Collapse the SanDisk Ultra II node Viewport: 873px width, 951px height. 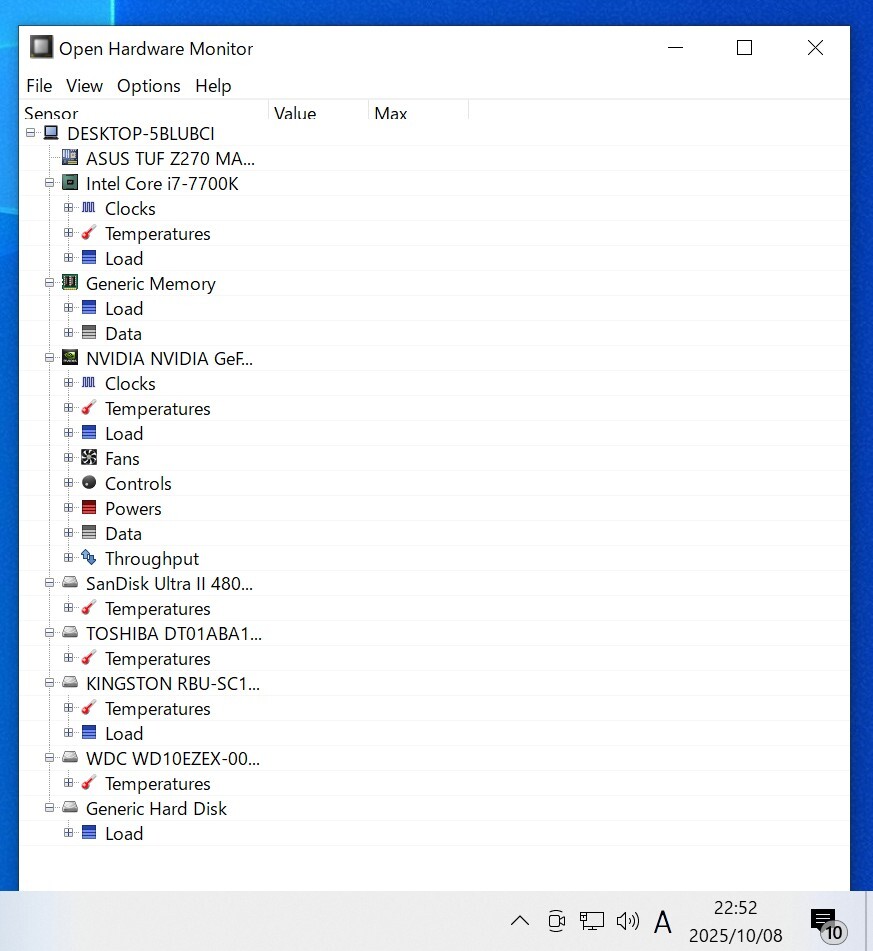click(x=49, y=583)
